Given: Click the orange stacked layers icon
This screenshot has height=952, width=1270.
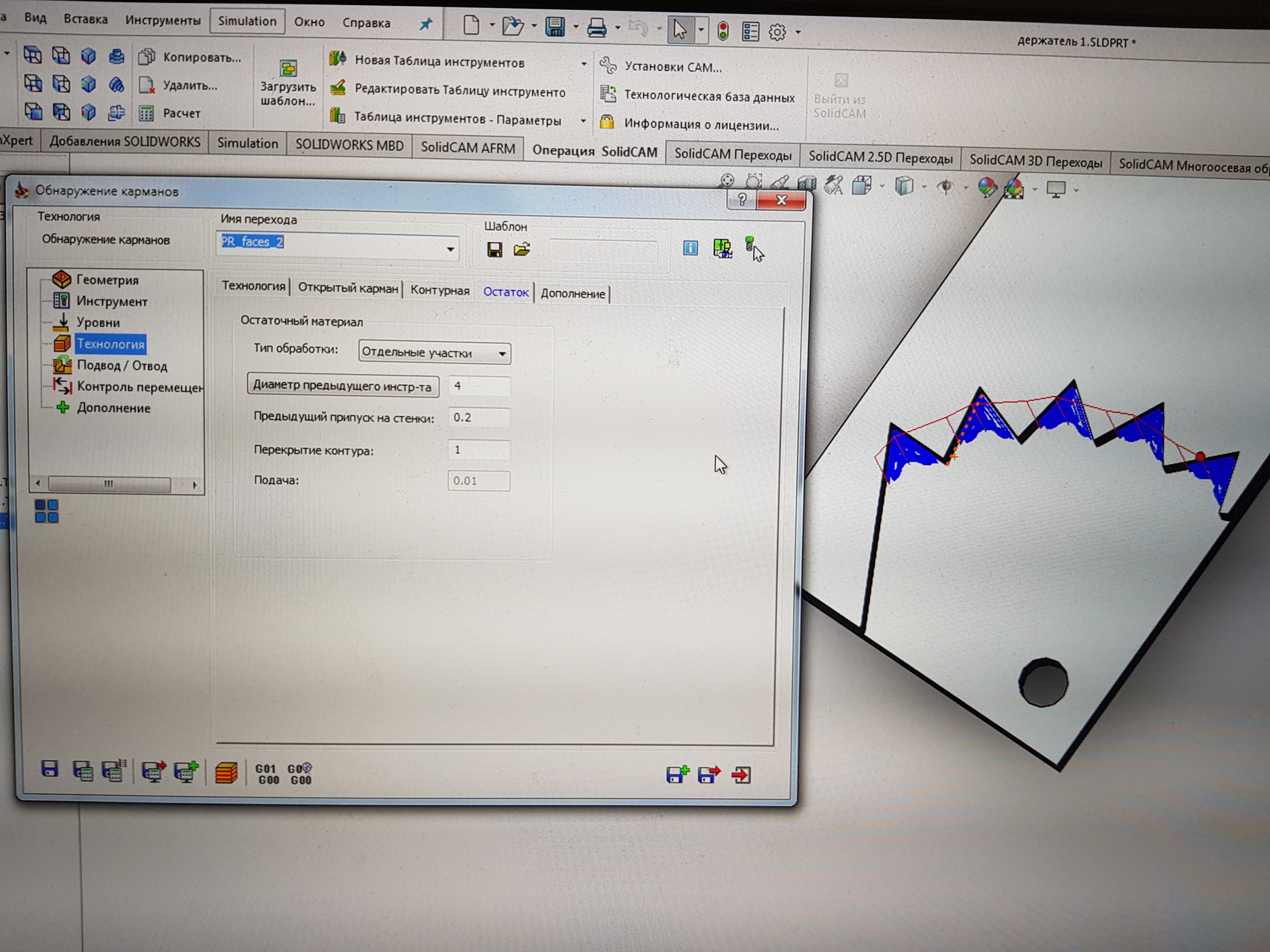Looking at the screenshot, I should [226, 772].
